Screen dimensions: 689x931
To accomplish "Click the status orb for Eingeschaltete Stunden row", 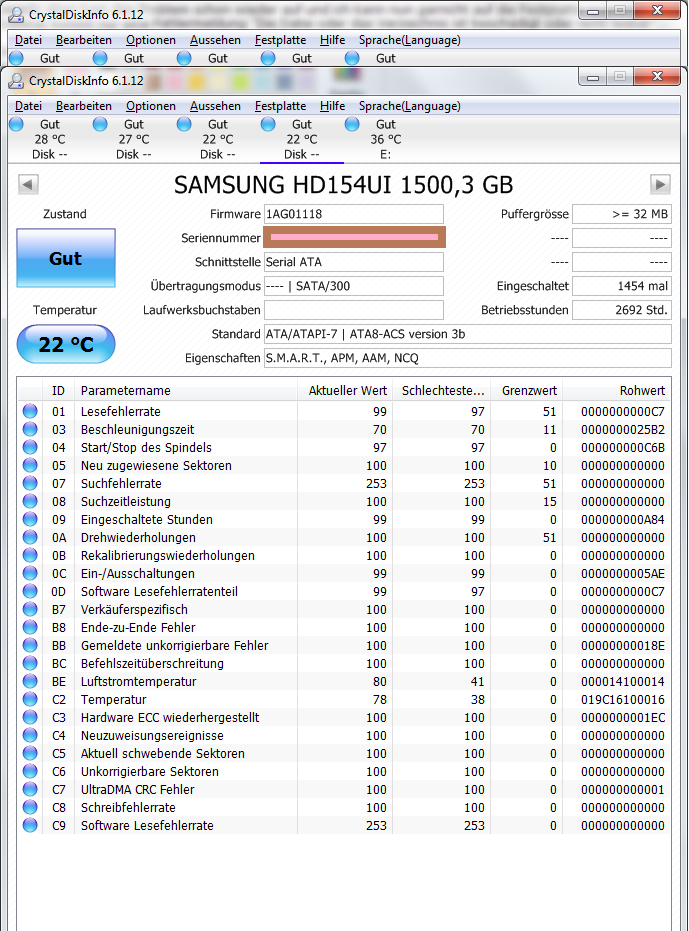I will pyautogui.click(x=30, y=519).
